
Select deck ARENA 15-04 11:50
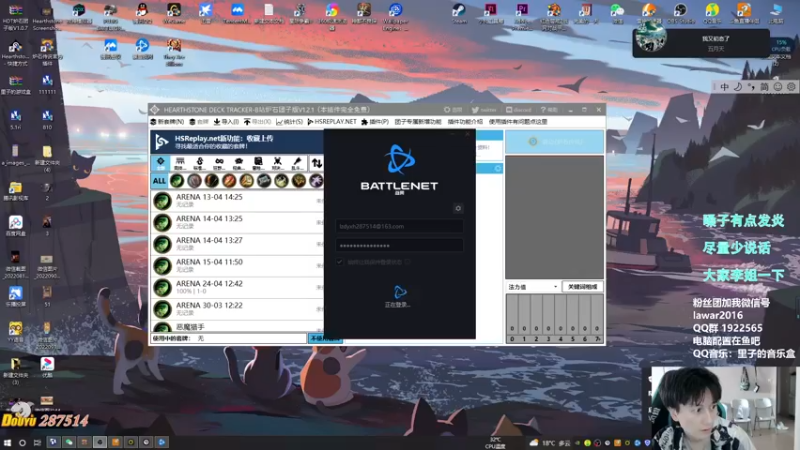(237, 266)
